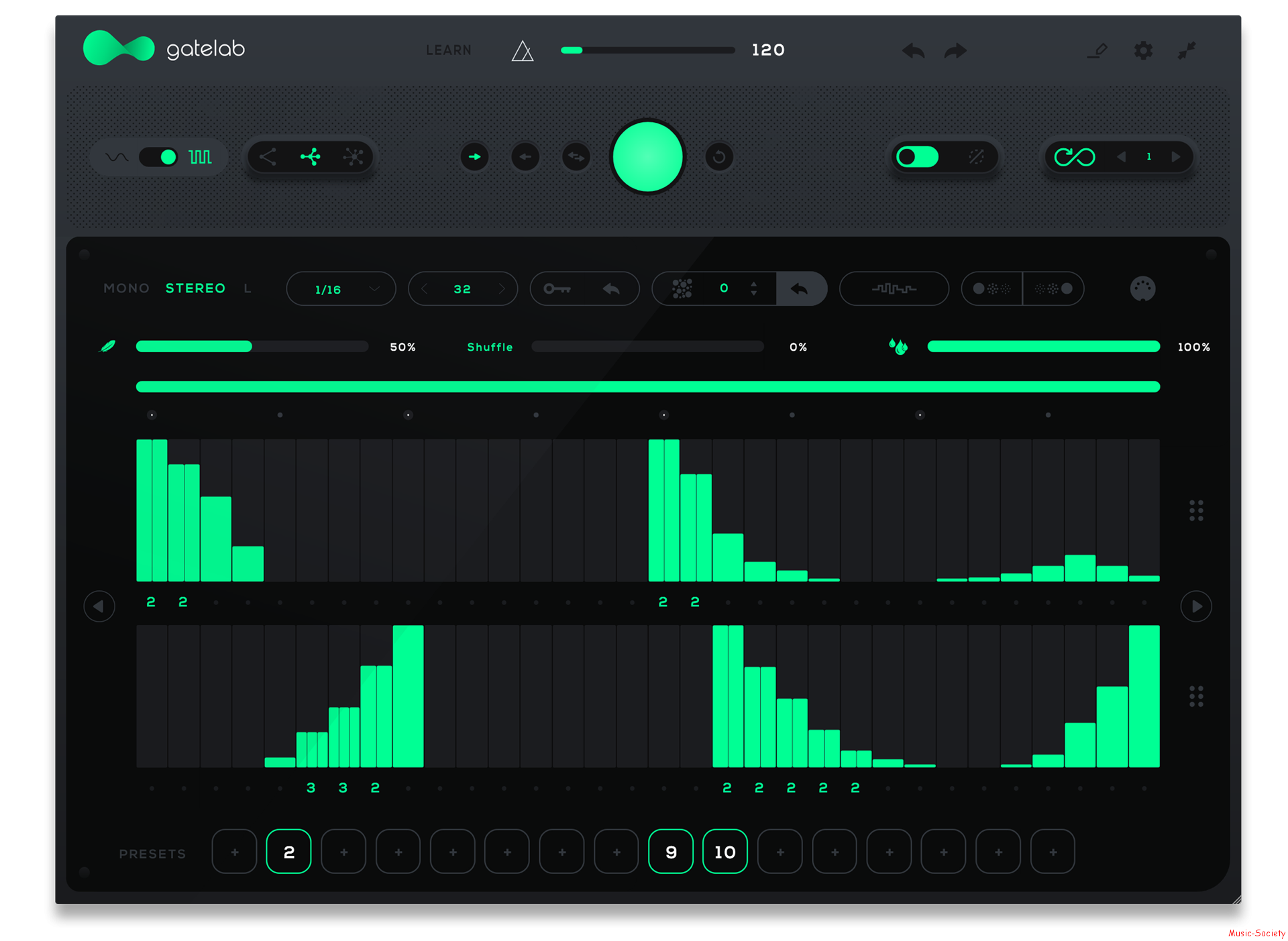
Task: Click the LEARN button
Action: click(x=449, y=50)
